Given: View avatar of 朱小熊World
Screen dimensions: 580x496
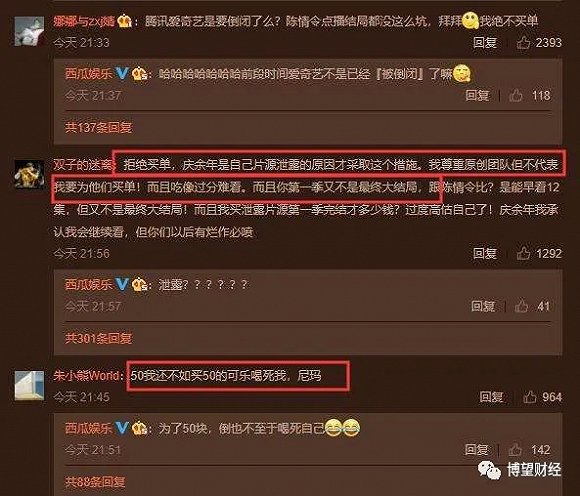Looking at the screenshot, I should 29,386.
